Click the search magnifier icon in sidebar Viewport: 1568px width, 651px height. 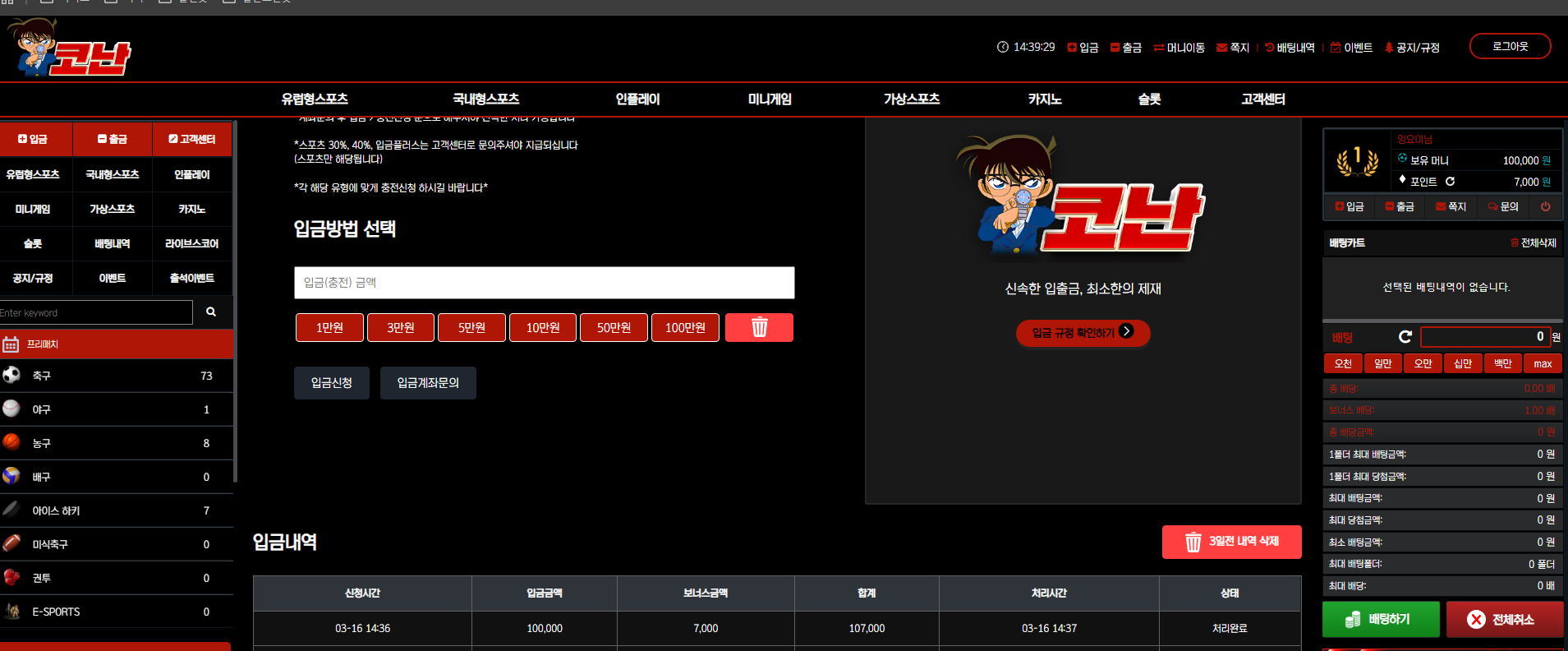211,312
